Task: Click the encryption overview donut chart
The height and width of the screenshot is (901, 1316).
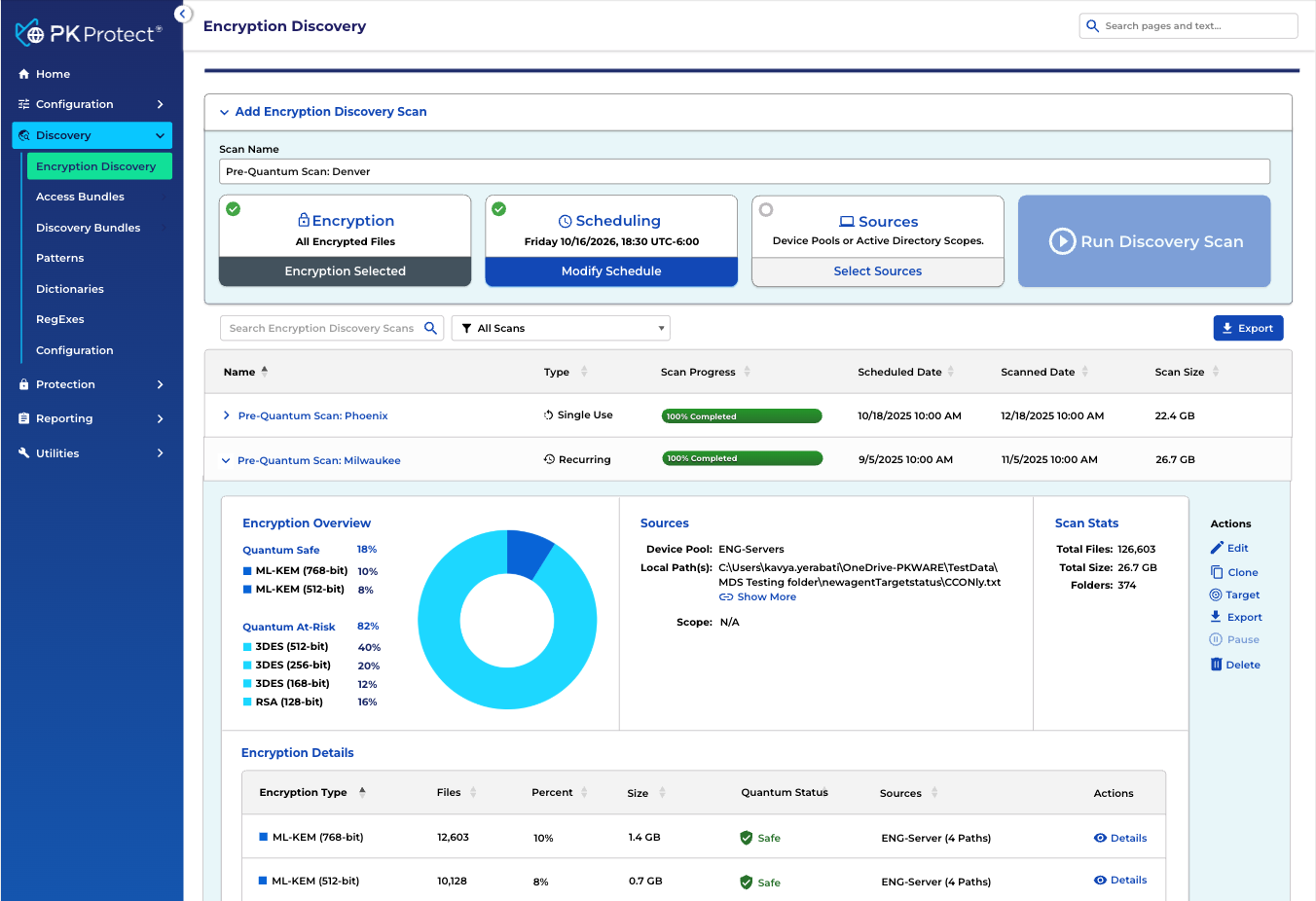Action: pyautogui.click(x=507, y=620)
